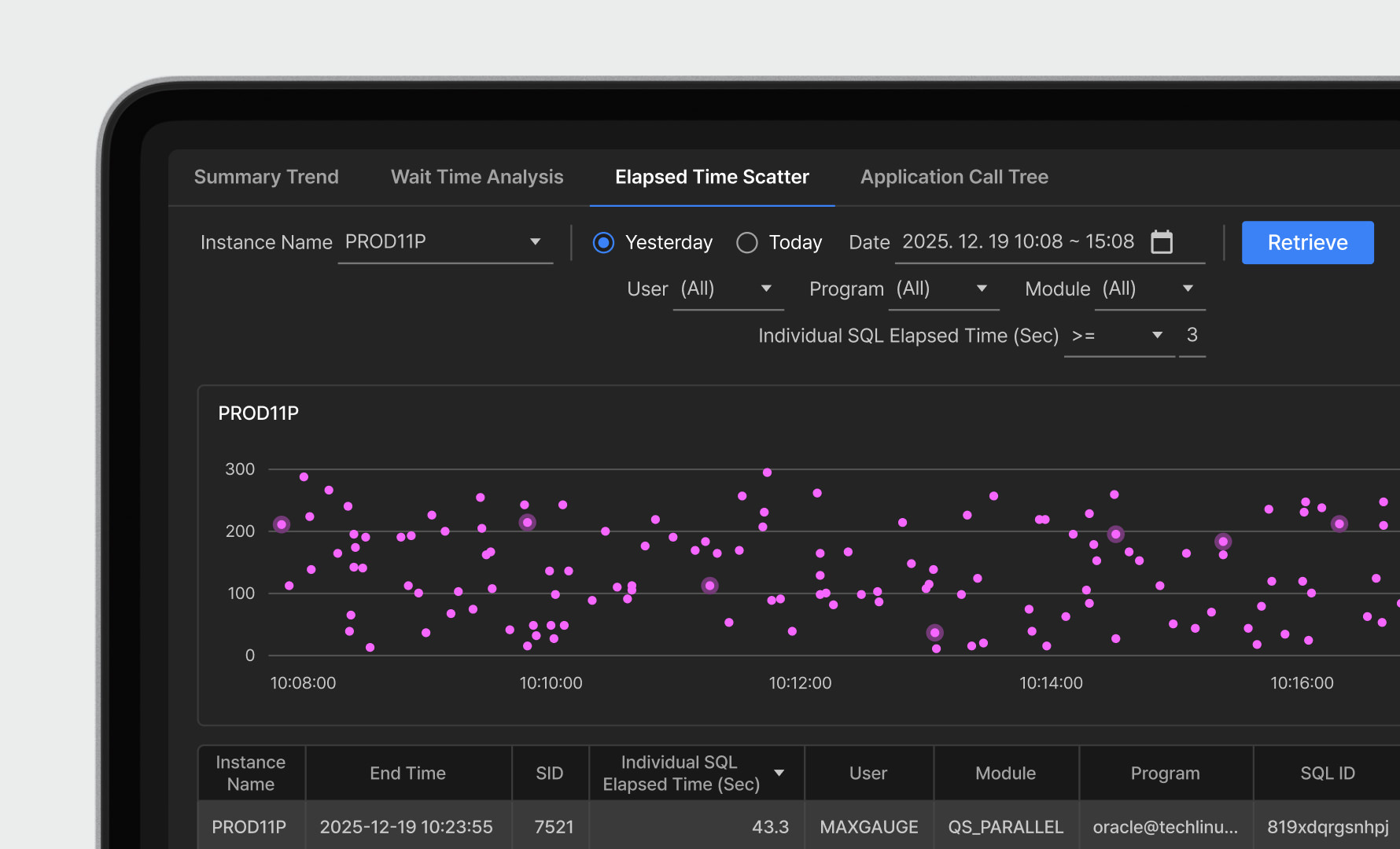Expand the Instance Name PROD11P dropdown
The width and height of the screenshot is (1400, 849).
pyautogui.click(x=535, y=242)
